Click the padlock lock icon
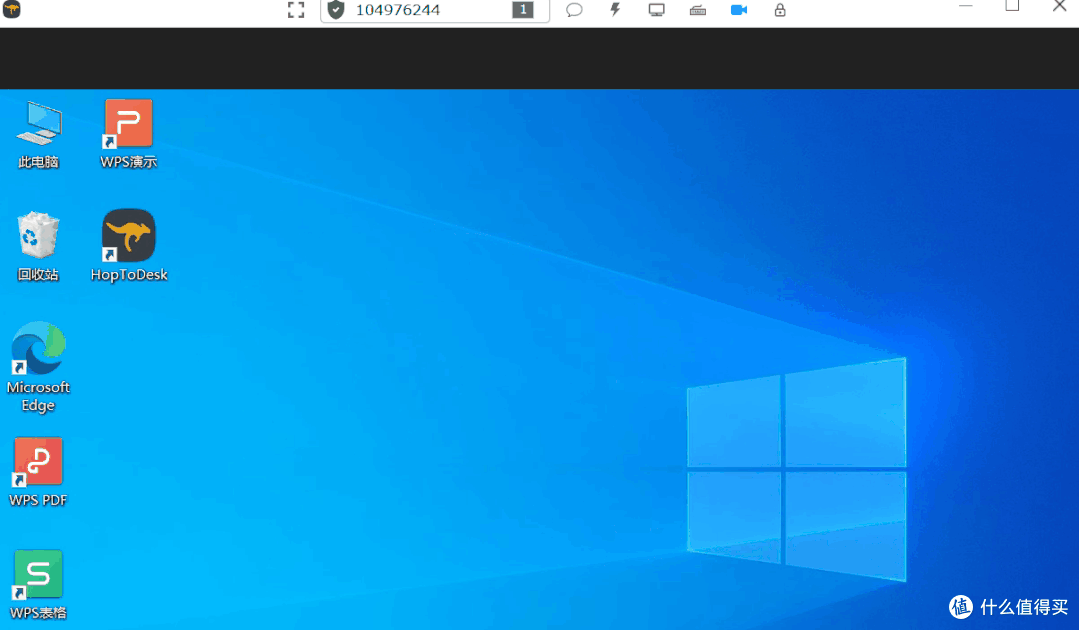This screenshot has width=1079, height=630. click(x=780, y=10)
